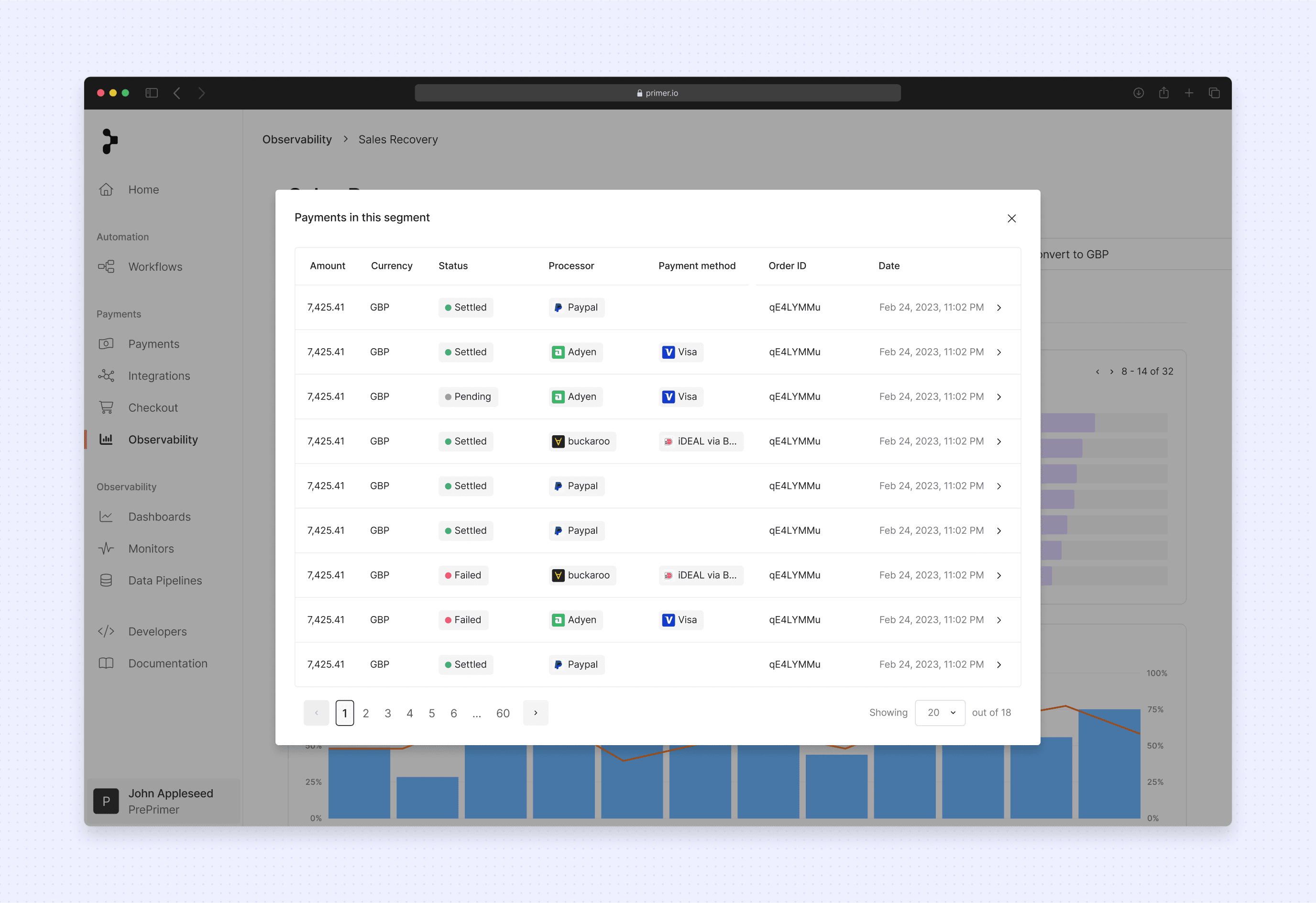Click the Payment method column header
Viewport: 1316px width, 903px height.
click(697, 266)
